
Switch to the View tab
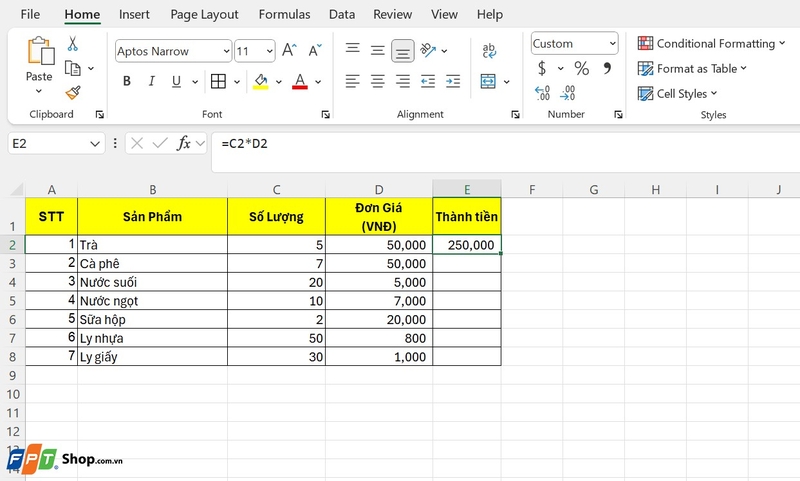pyautogui.click(x=444, y=14)
